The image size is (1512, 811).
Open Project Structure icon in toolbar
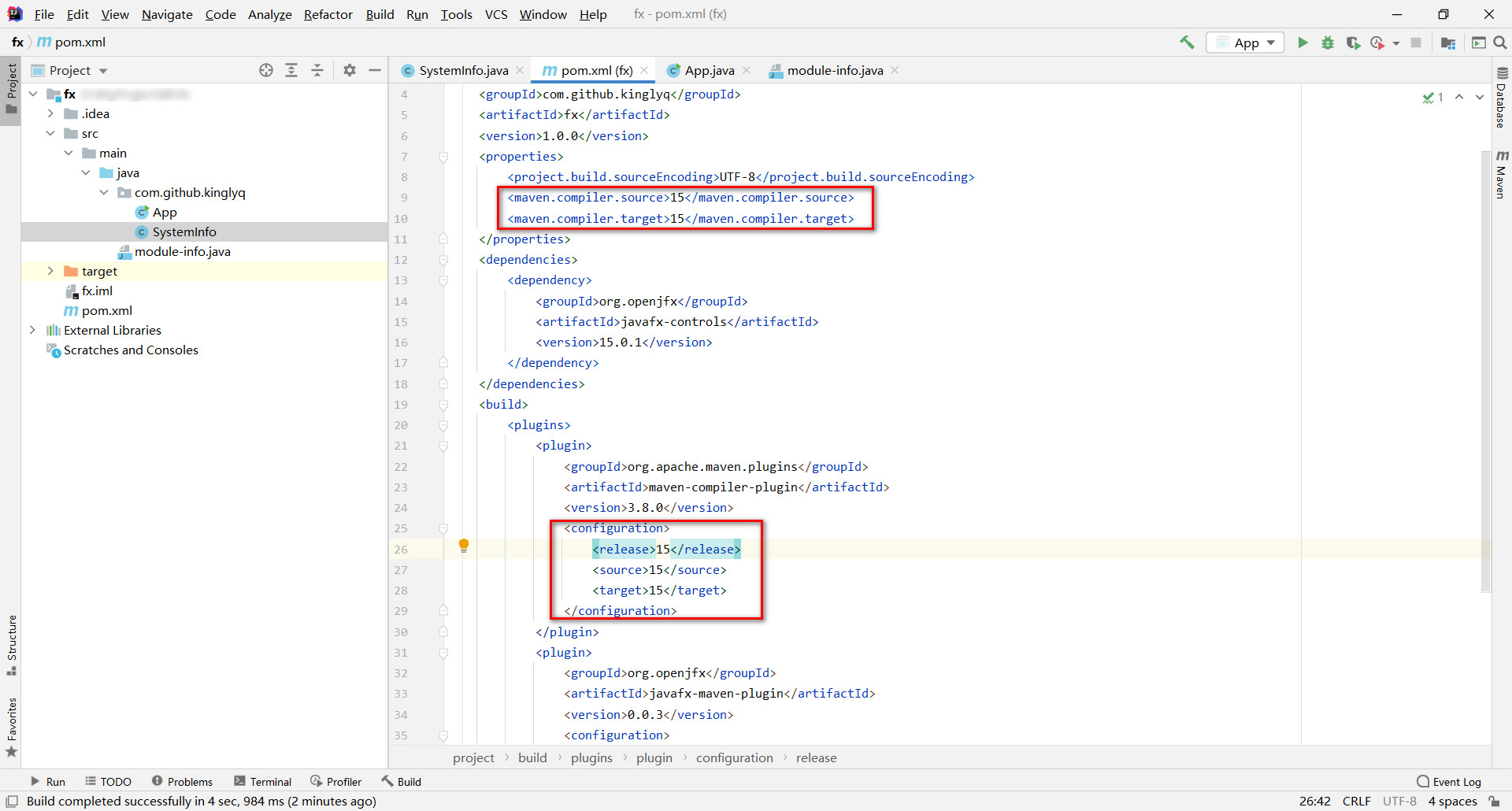1447,43
